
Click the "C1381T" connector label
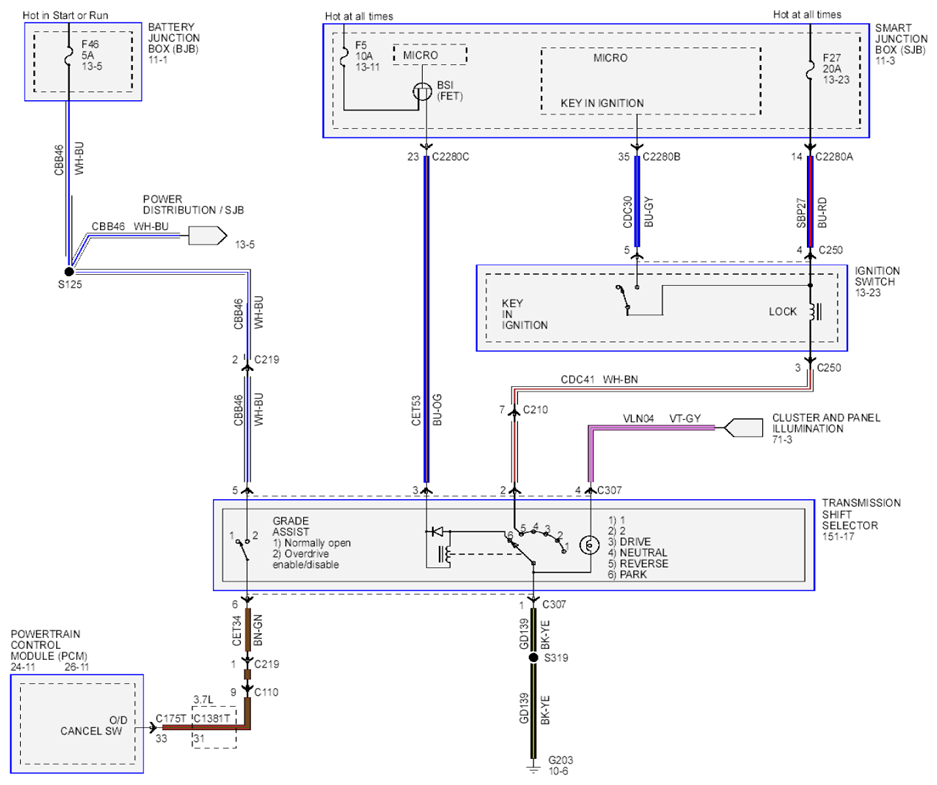click(x=212, y=718)
